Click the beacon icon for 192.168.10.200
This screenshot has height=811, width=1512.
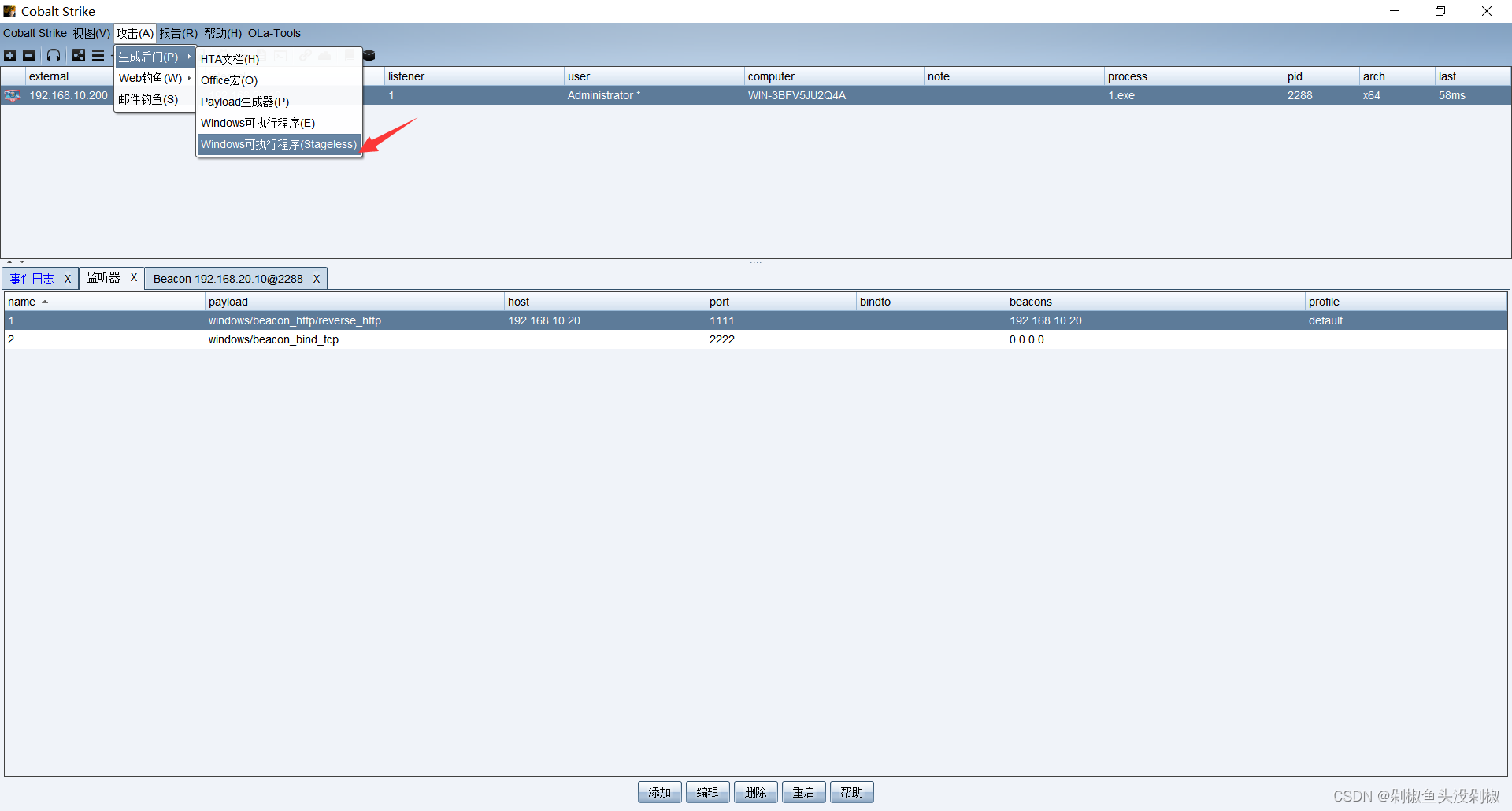click(13, 95)
